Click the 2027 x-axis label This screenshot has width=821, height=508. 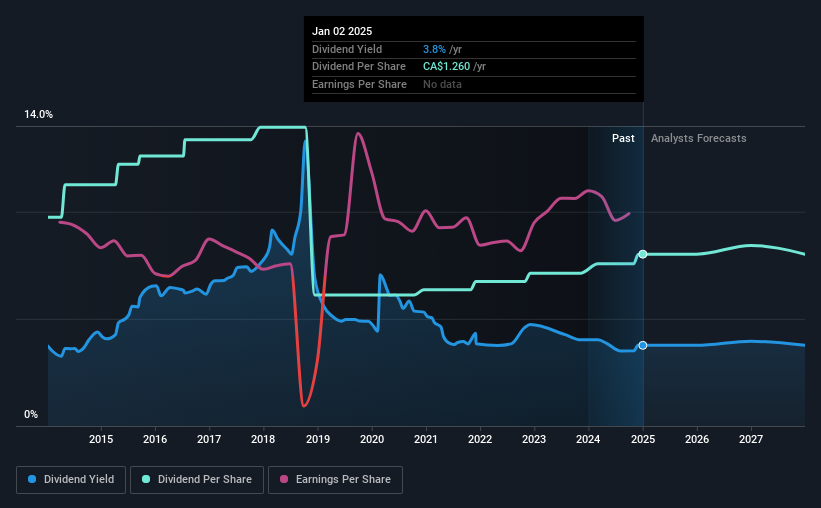click(x=751, y=439)
